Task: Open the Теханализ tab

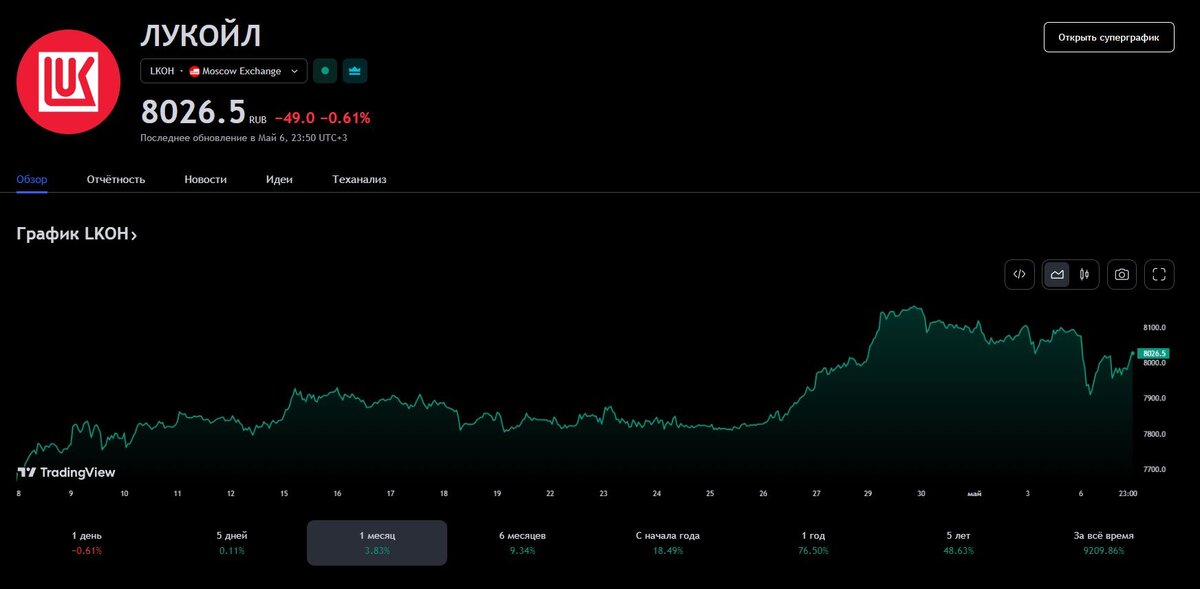Action: (359, 179)
